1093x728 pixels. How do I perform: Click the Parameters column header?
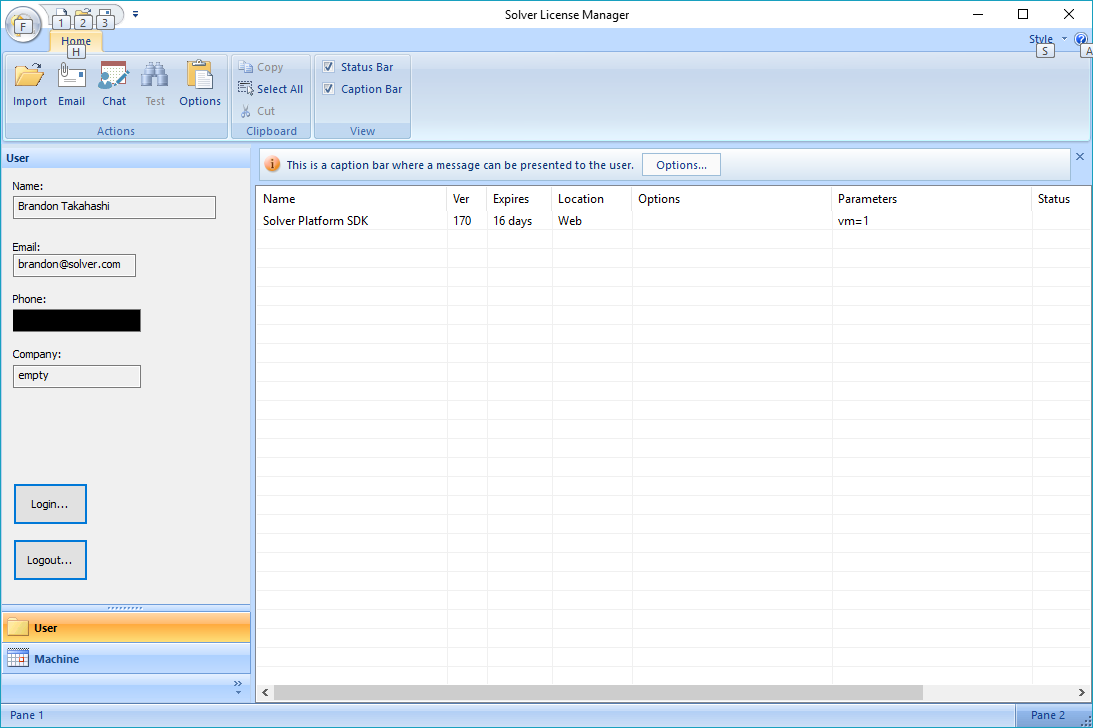point(932,199)
